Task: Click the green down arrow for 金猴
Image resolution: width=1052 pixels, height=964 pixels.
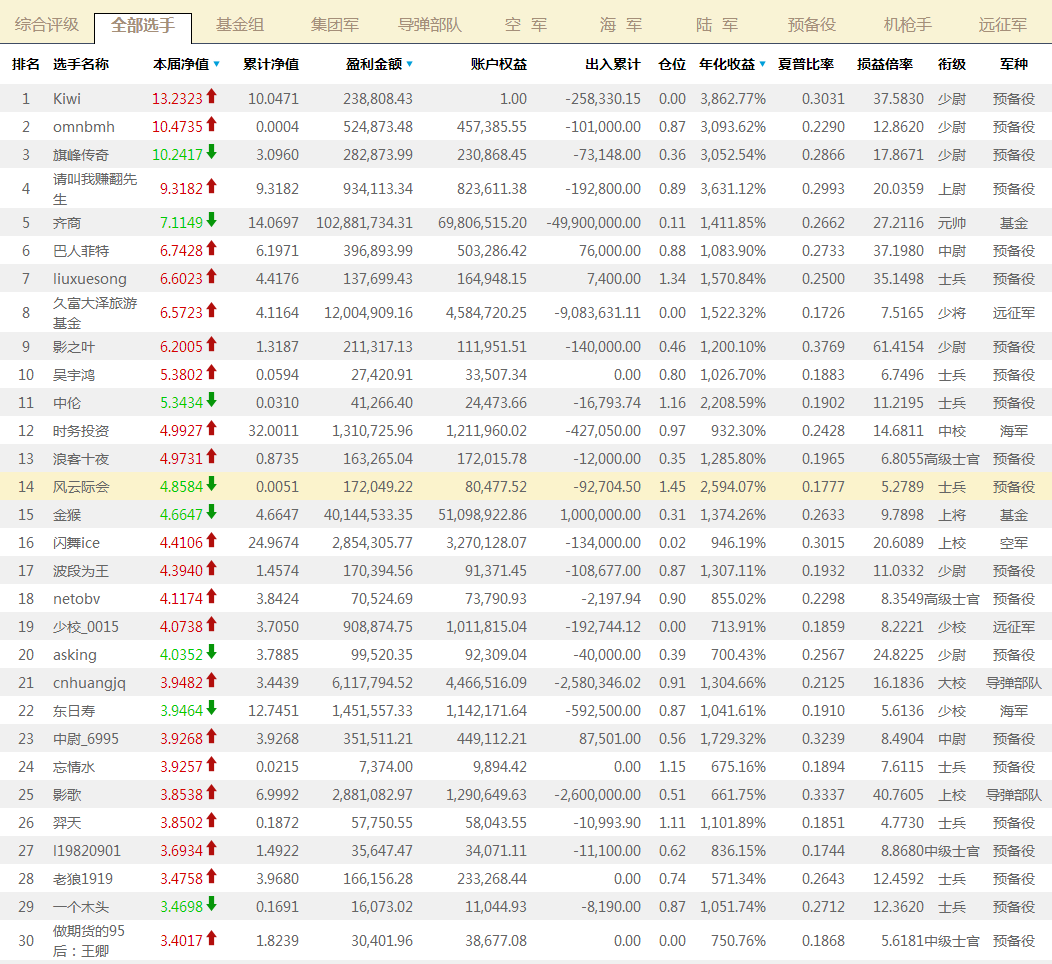Action: point(211,513)
